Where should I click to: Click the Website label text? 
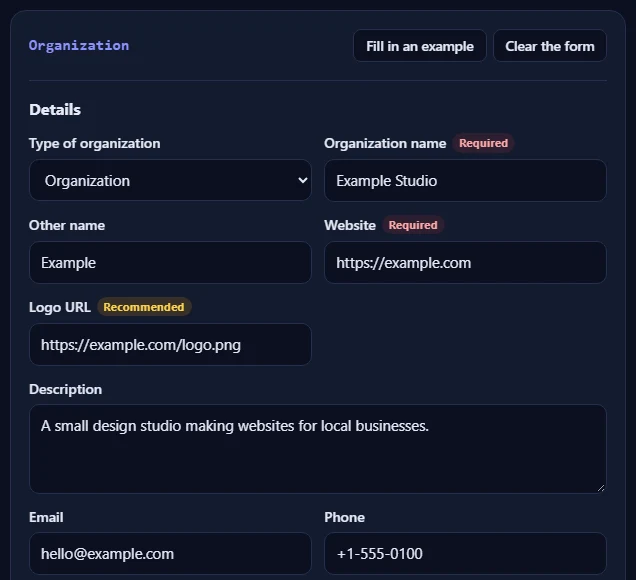point(350,225)
